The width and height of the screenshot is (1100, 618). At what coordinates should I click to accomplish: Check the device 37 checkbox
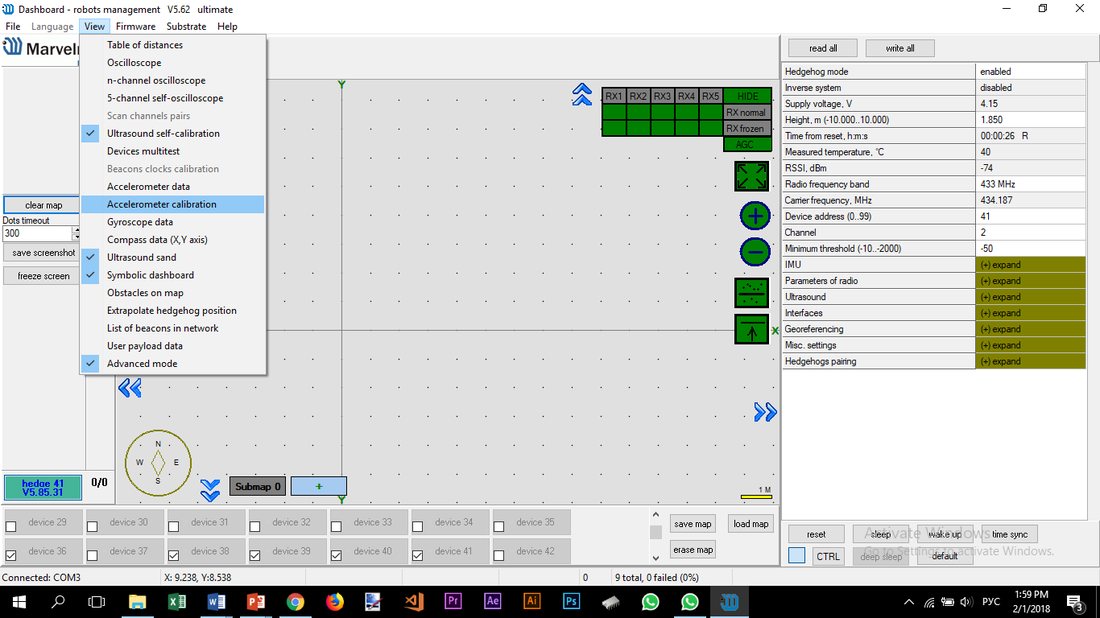[x=93, y=556]
